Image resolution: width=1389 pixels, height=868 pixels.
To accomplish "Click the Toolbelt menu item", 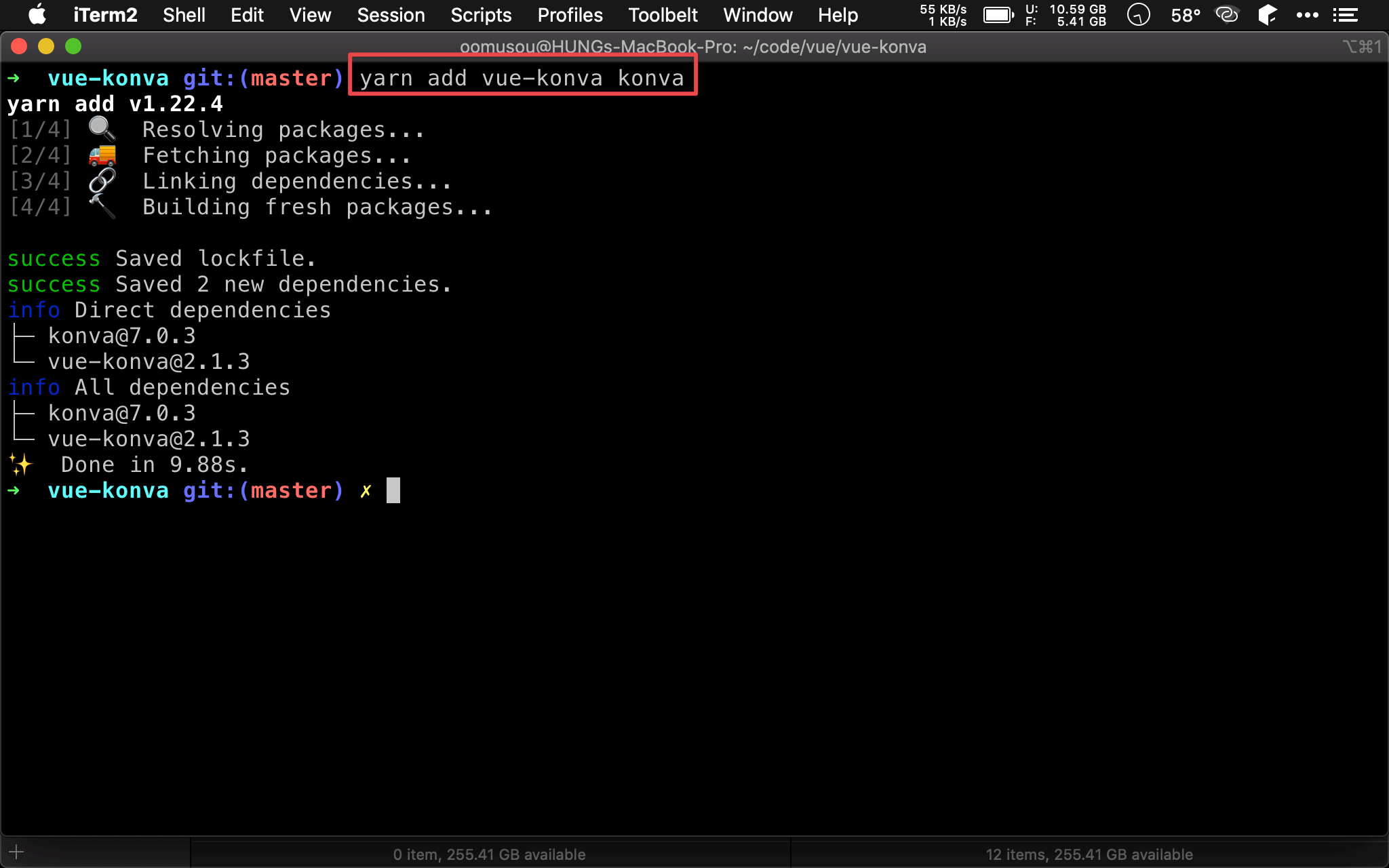I will coord(662,14).
